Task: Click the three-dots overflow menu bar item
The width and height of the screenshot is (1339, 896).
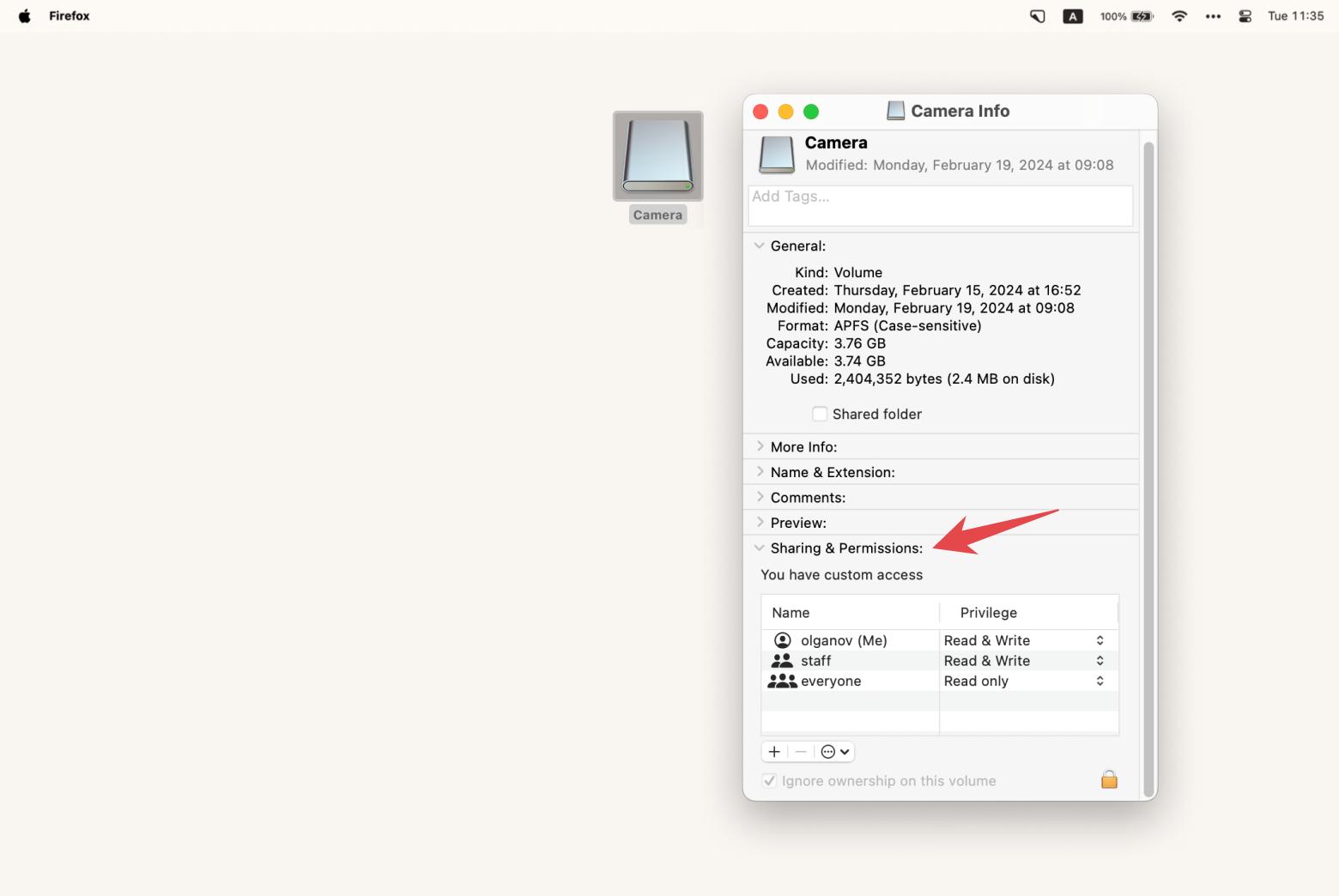Action: point(1213,16)
